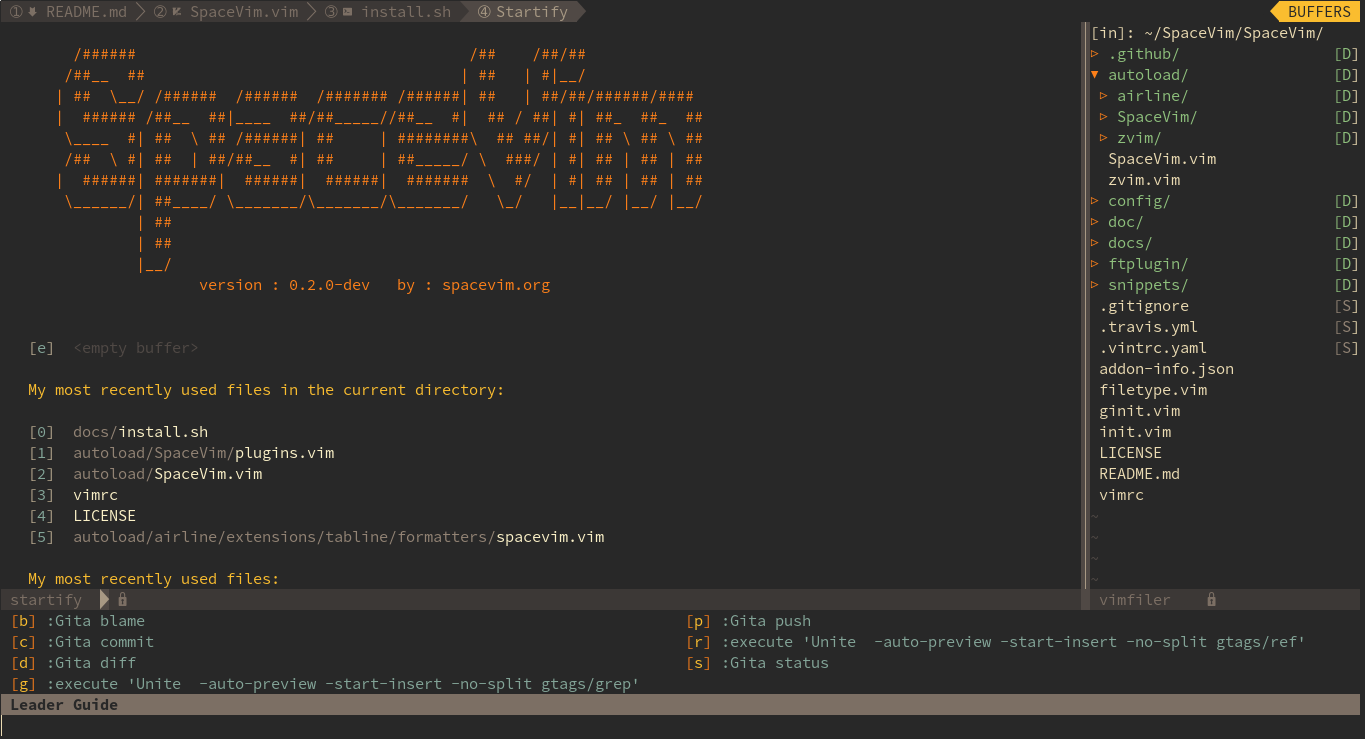This screenshot has height=739, width=1365.
Task: Click the file icon on README.md tab
Action: point(32,12)
